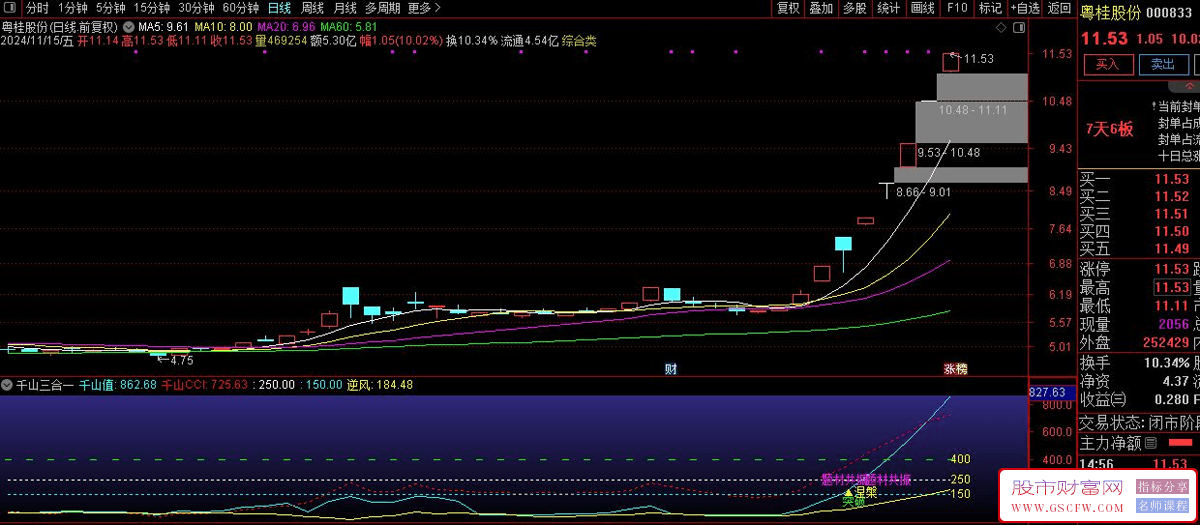The image size is (1200, 525).
Task: Click the 财 marker on the chart
Action: [x=671, y=369]
